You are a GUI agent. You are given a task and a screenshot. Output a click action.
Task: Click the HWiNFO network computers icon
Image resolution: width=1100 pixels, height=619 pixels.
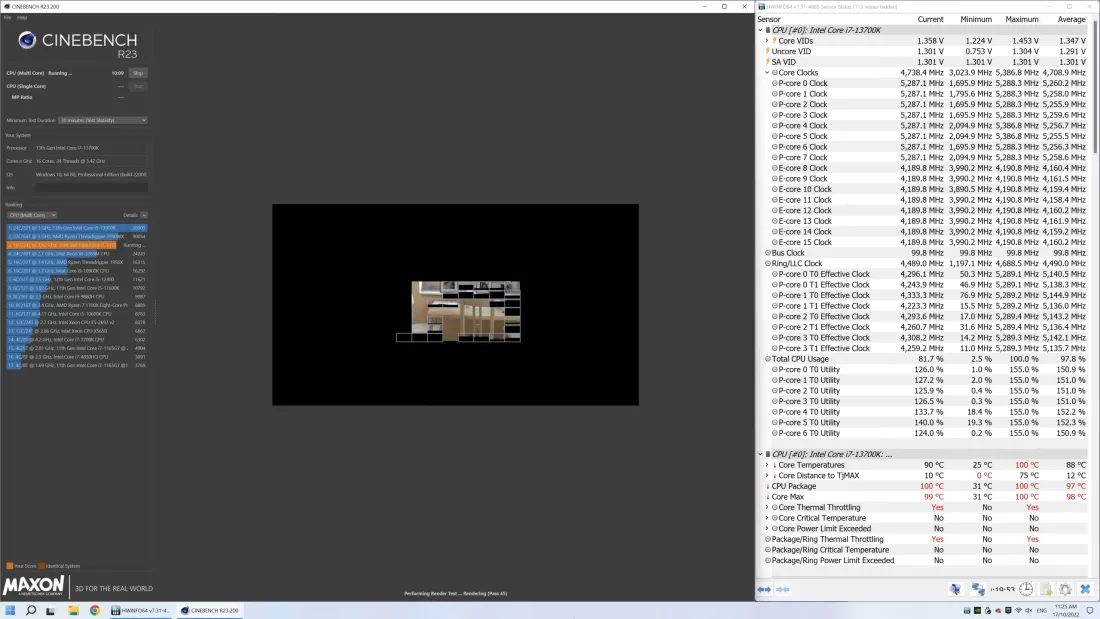pyautogui.click(x=978, y=590)
